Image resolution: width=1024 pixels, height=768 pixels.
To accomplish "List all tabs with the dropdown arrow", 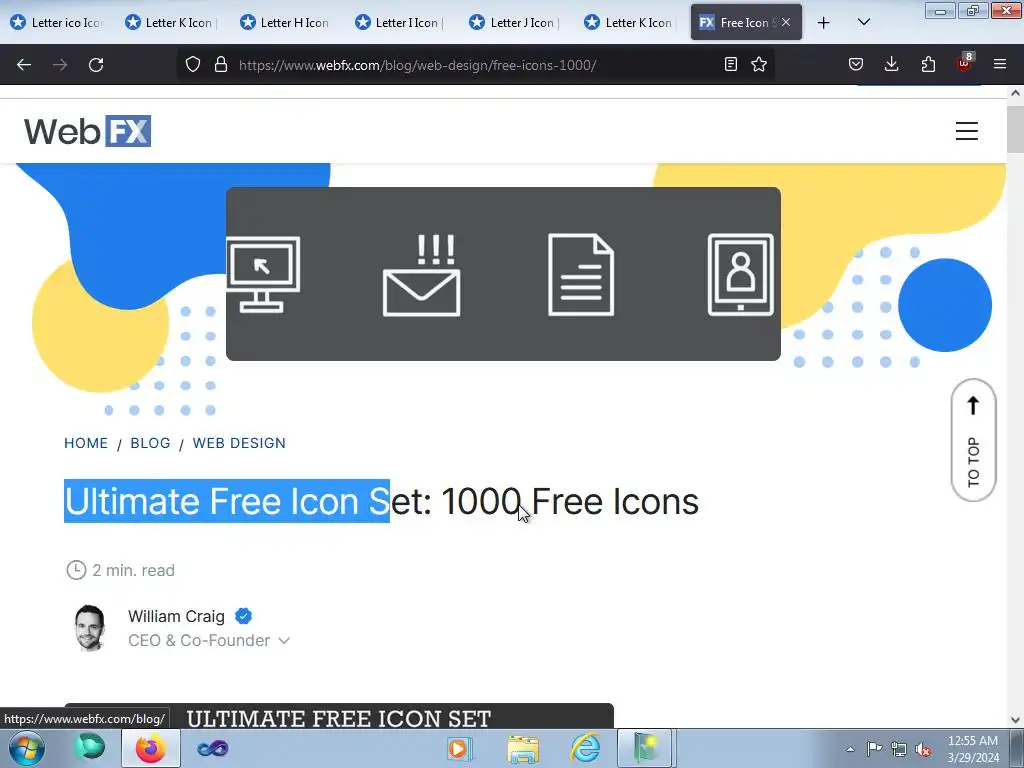I will 863,22.
